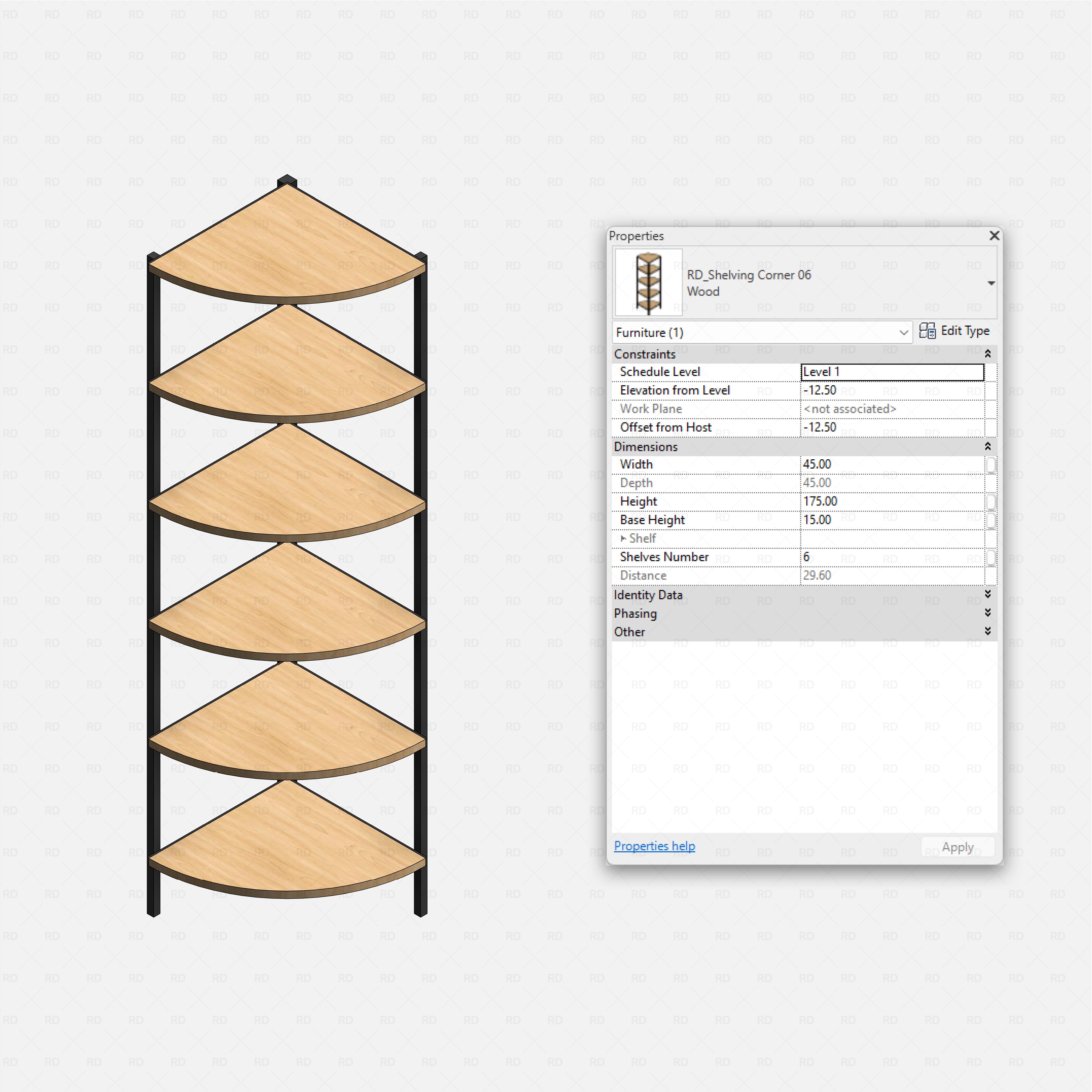This screenshot has height=1092, width=1092.
Task: Expand the Other section
Action: 988,631
